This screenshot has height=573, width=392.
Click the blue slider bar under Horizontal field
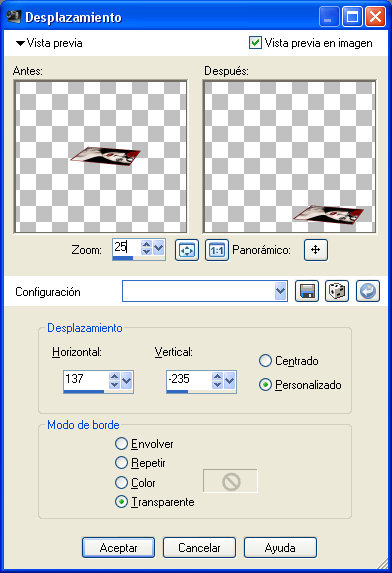[x=84, y=391]
